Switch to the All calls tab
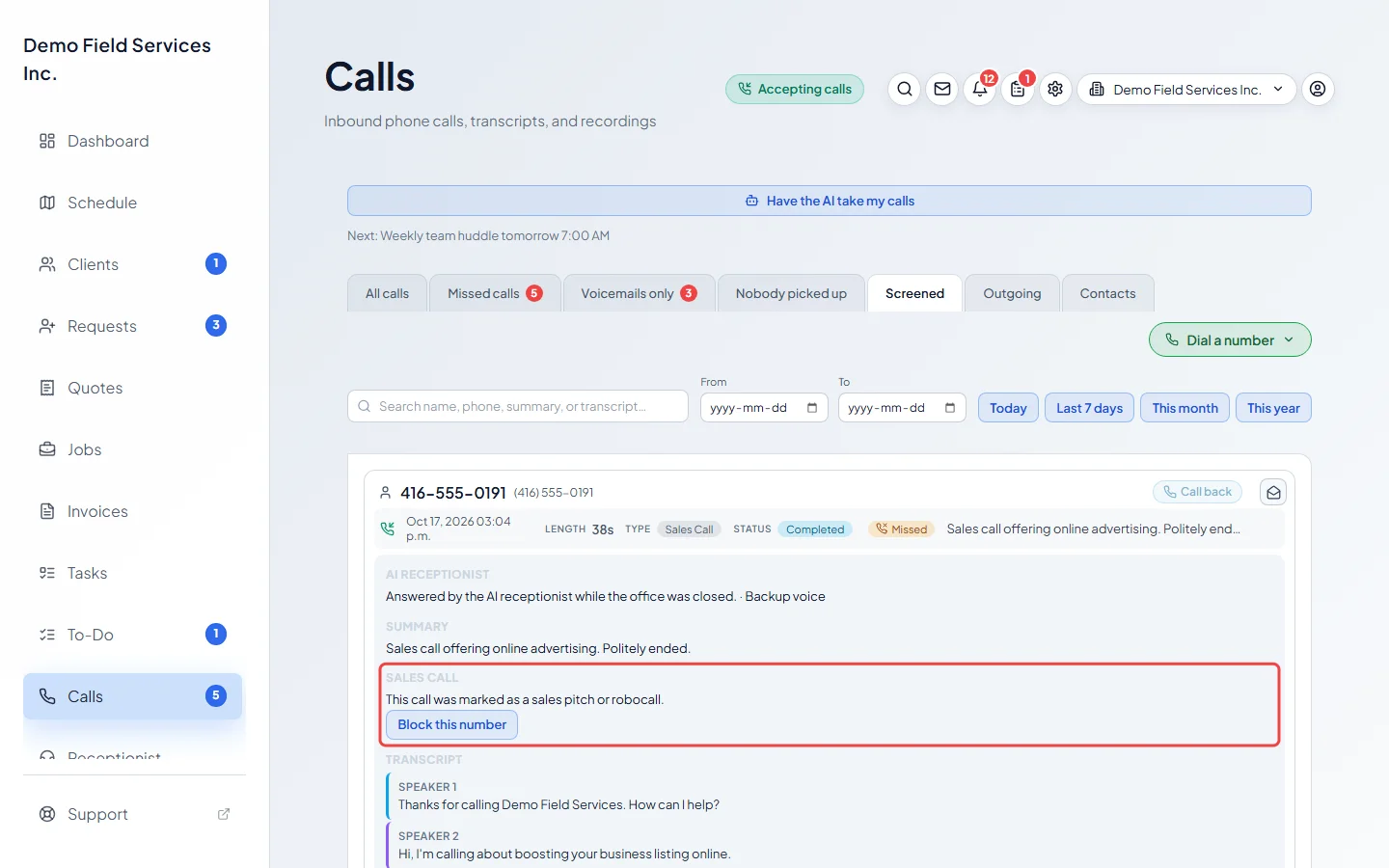The height and width of the screenshot is (868, 1389). click(387, 293)
